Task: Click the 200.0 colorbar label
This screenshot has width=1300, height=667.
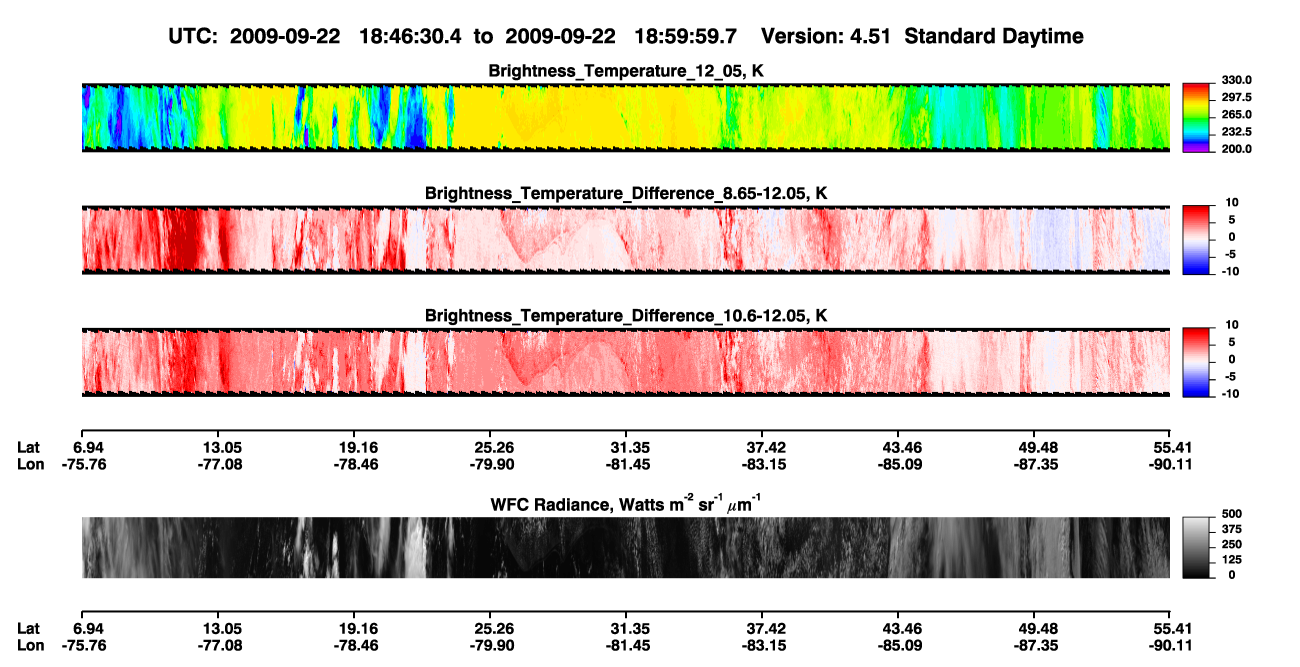Action: 1236,149
